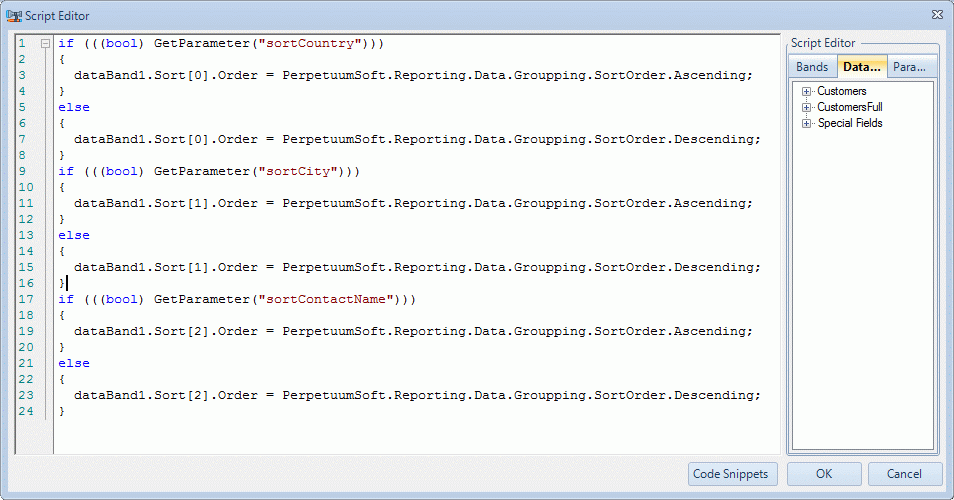Confirm the script with OK
Image resolution: width=954 pixels, height=500 pixels.
[824, 474]
